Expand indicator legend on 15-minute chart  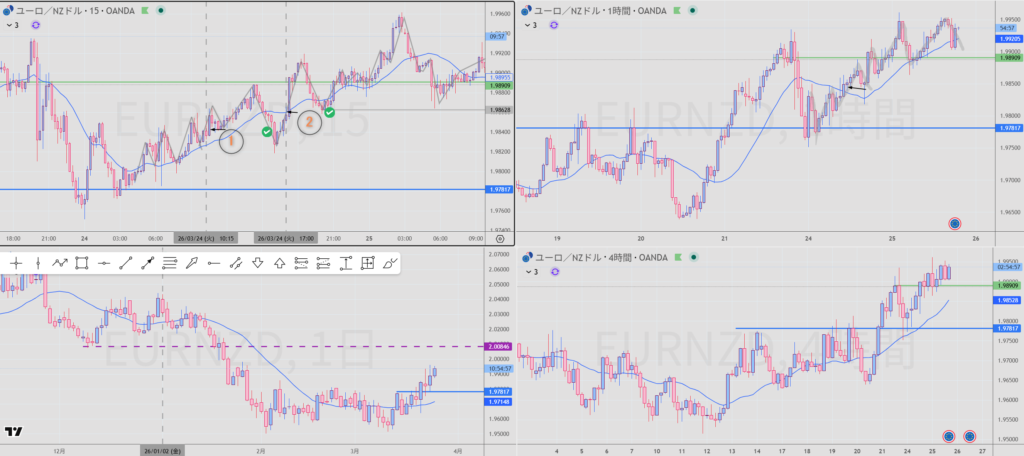(15, 24)
